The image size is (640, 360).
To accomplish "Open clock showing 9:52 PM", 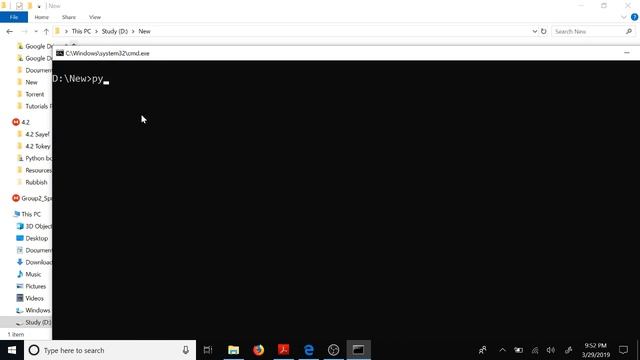I will point(596,350).
